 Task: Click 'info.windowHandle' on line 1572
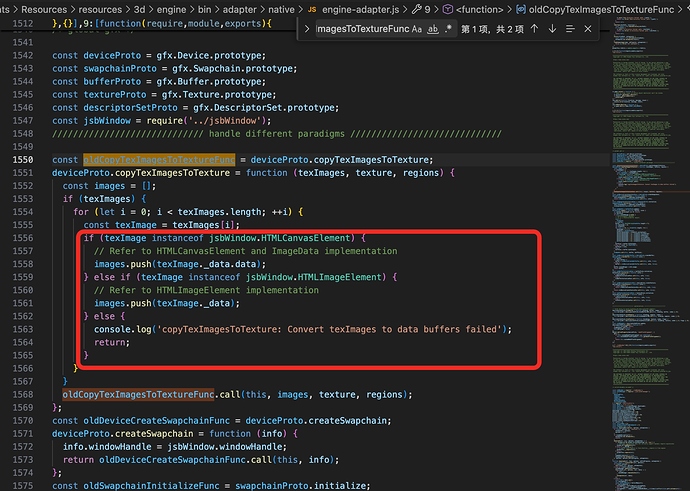[107, 447]
